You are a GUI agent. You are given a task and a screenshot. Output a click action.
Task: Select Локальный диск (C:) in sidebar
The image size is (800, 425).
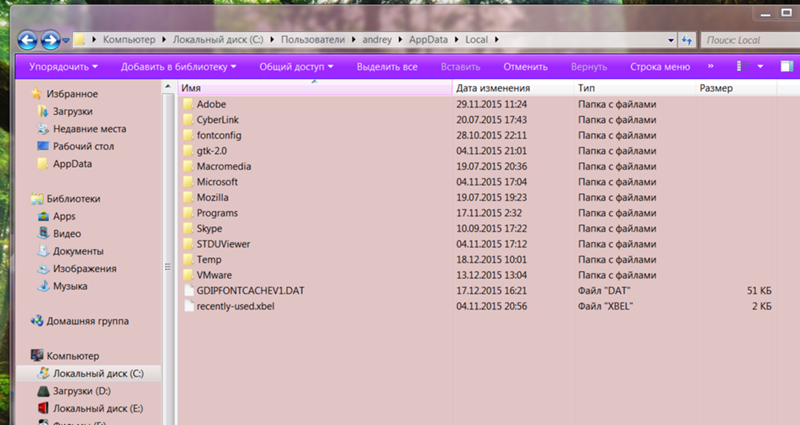point(98,373)
